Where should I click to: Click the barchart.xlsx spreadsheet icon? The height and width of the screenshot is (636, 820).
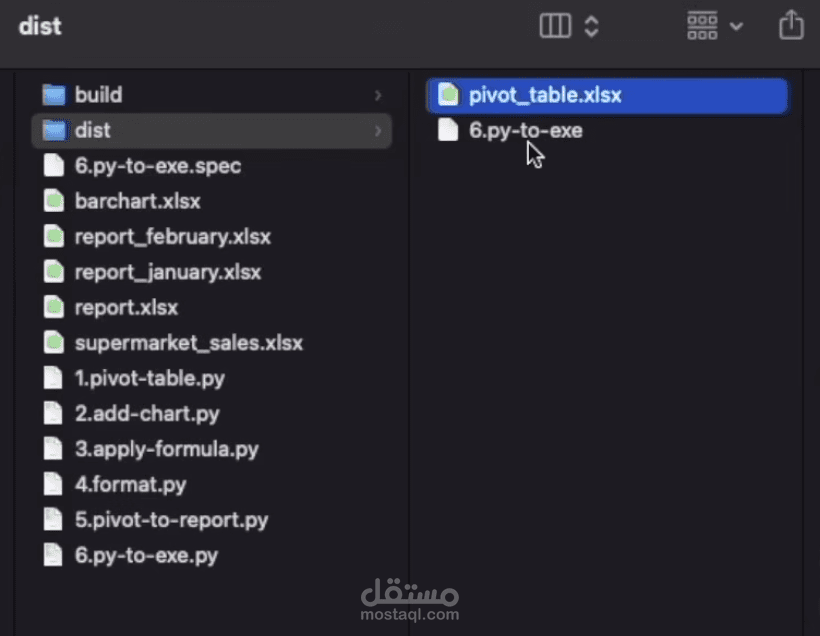coord(54,202)
